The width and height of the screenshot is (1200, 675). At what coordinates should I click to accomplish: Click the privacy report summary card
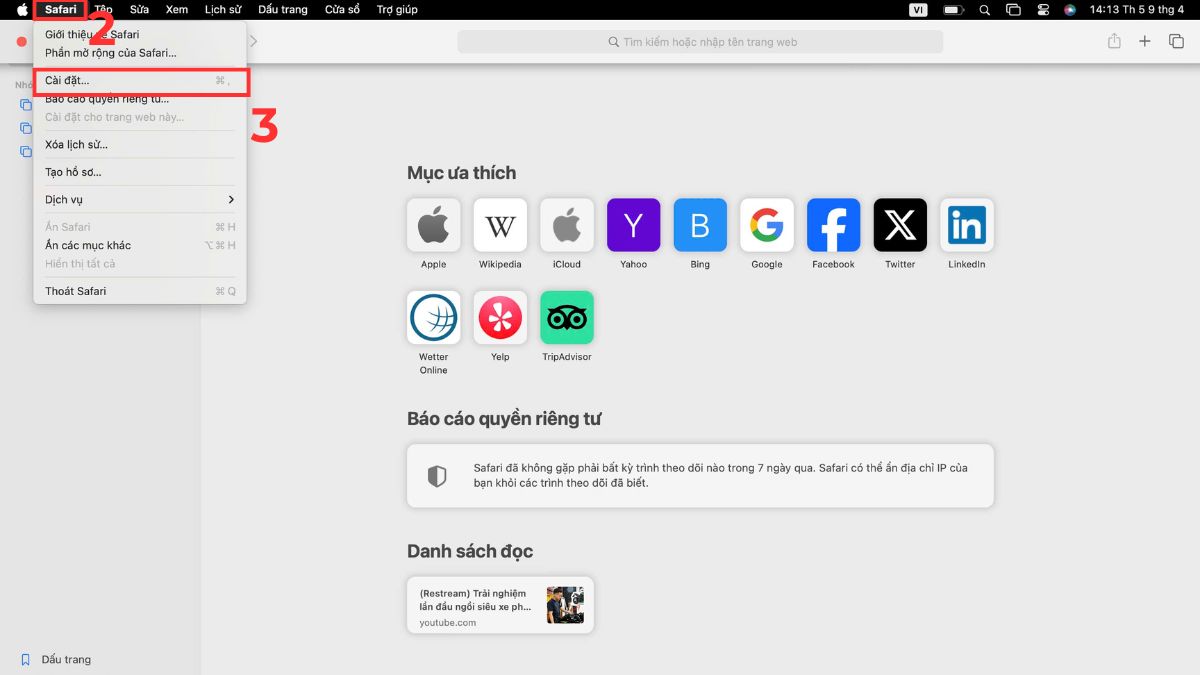point(700,476)
